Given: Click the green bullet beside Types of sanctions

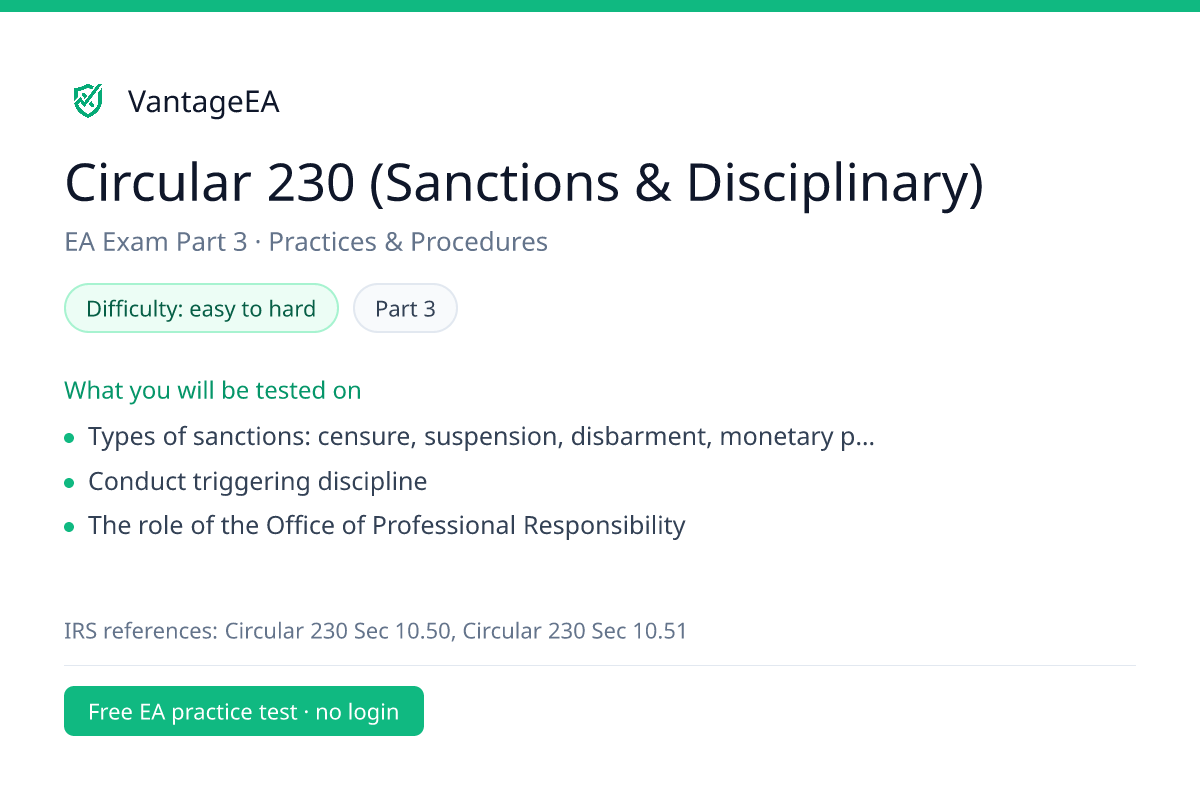Looking at the screenshot, I should click(x=69, y=438).
